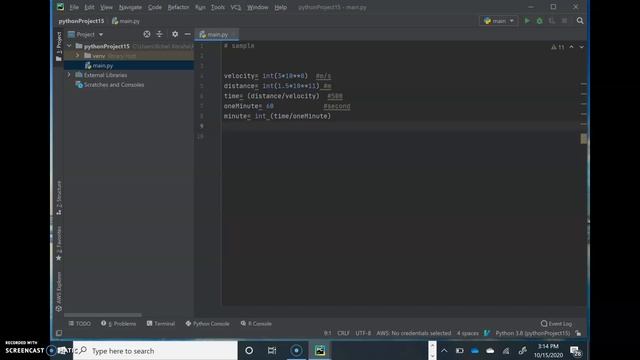640x360 pixels.
Task: Open the Navigate menu
Action: 130,7
